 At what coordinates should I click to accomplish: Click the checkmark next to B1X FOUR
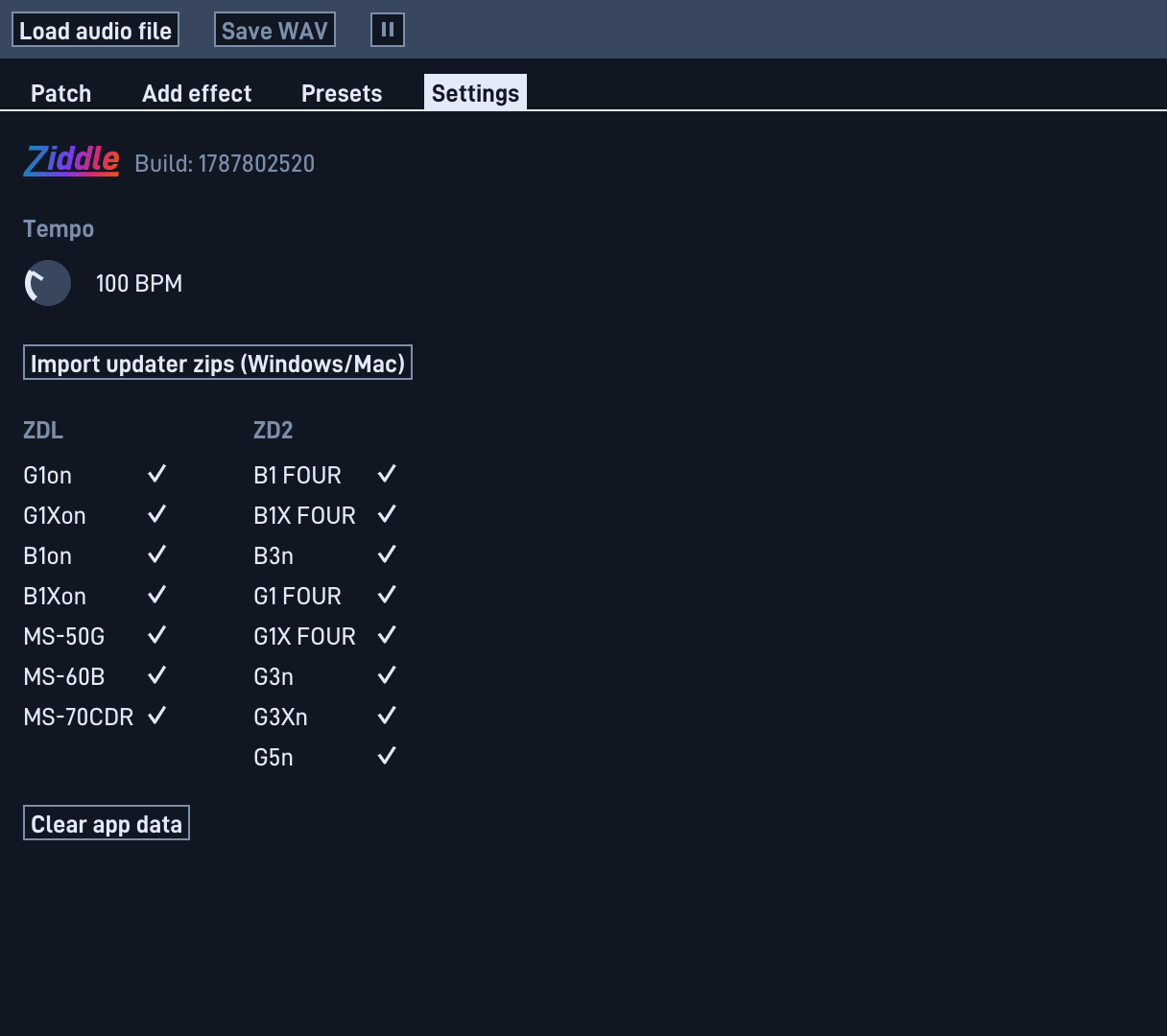coord(387,514)
